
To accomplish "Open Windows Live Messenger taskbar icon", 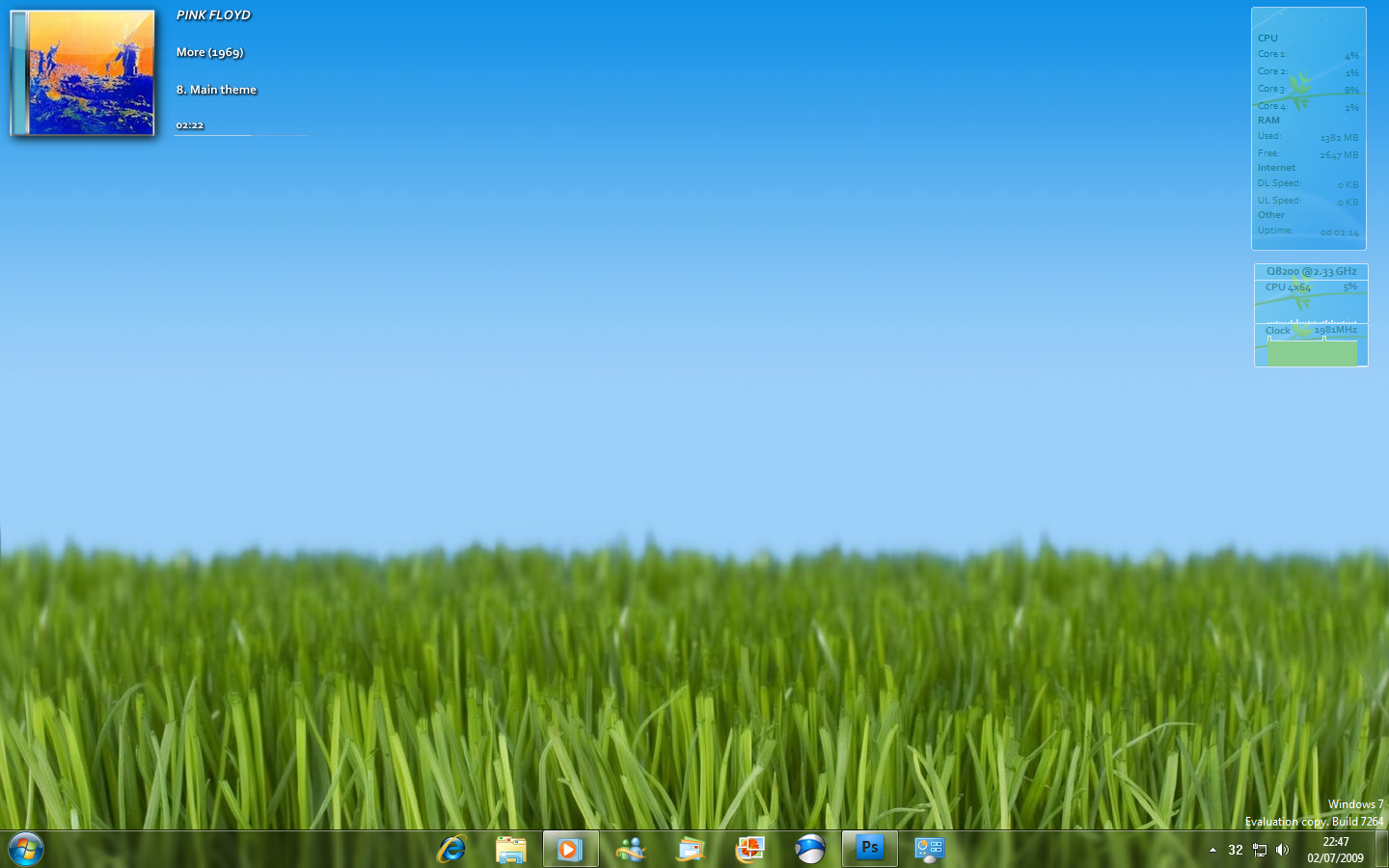I will pos(631,849).
